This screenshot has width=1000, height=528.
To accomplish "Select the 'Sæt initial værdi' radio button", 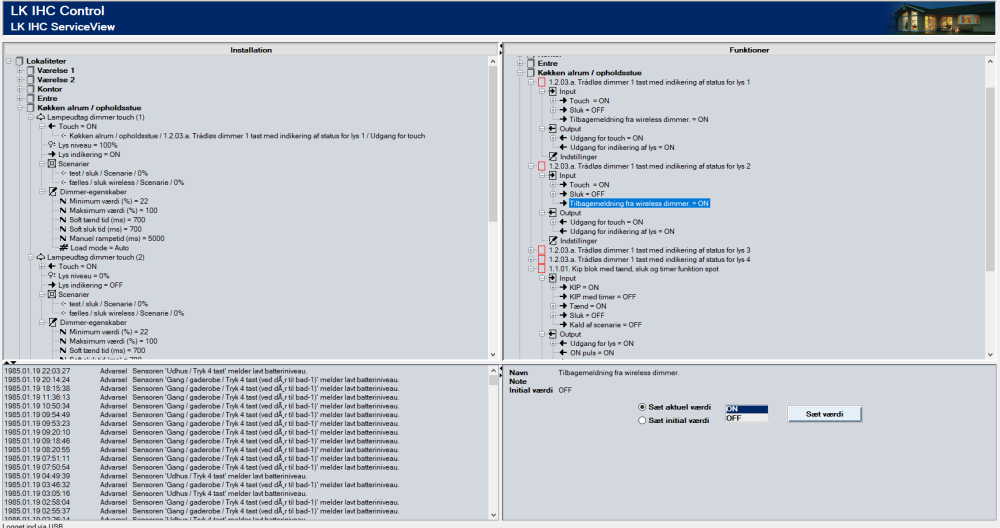I will click(642, 421).
